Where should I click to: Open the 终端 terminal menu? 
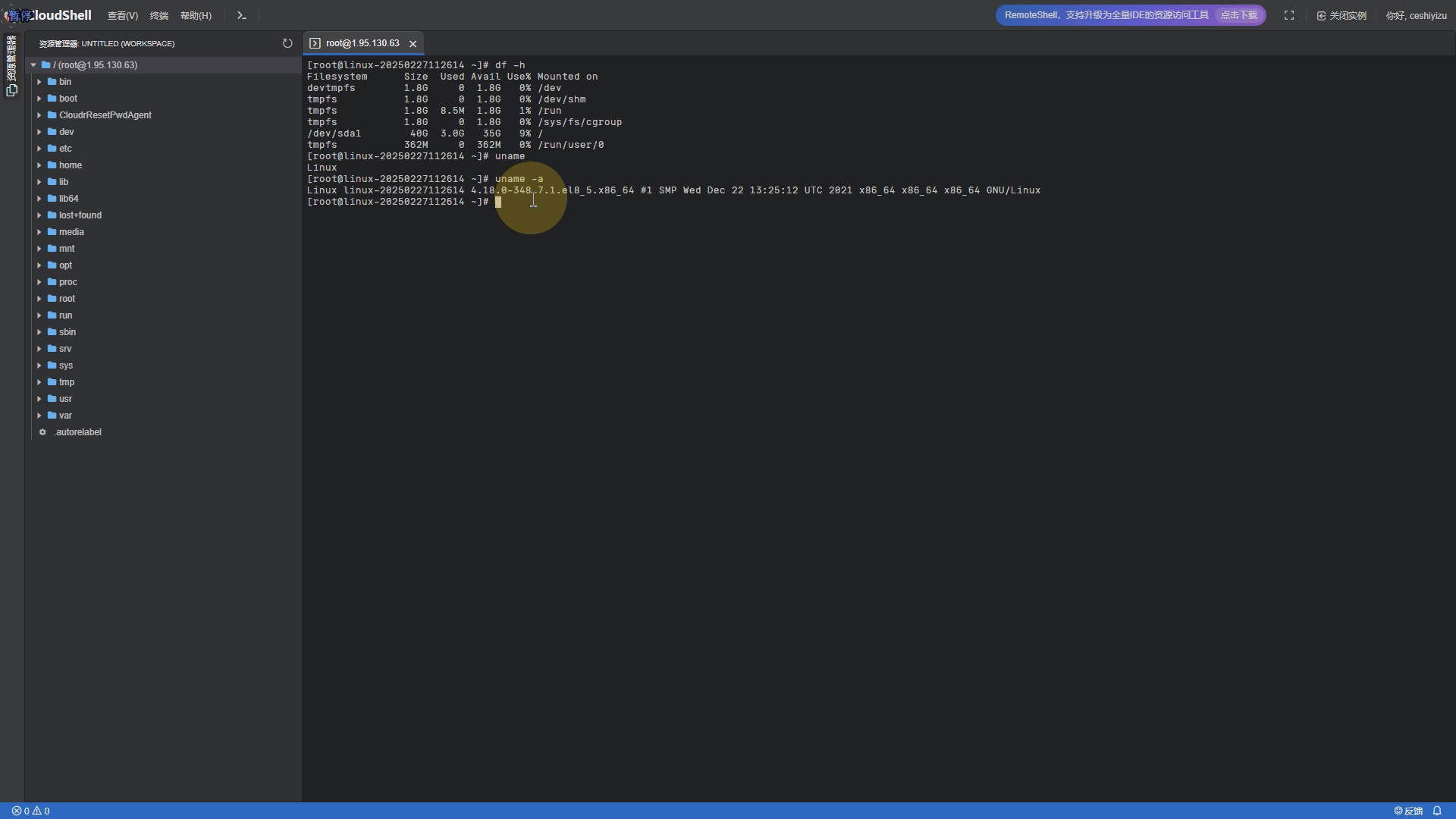[x=159, y=16]
